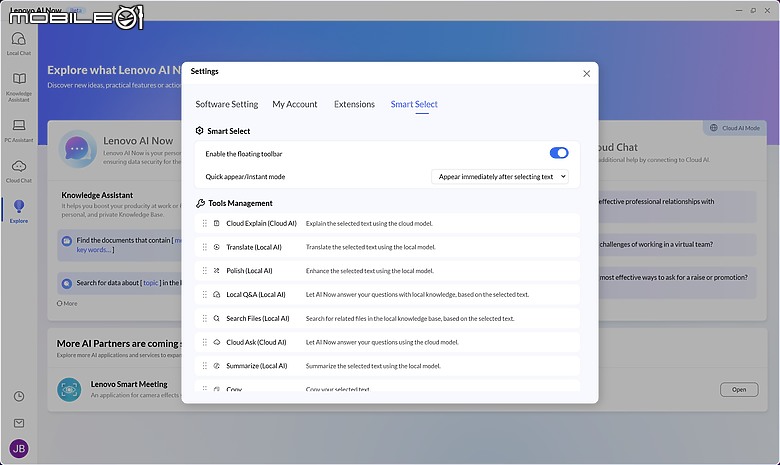The width and height of the screenshot is (780, 465).
Task: Open the mail envelope icon
Action: click(19, 423)
